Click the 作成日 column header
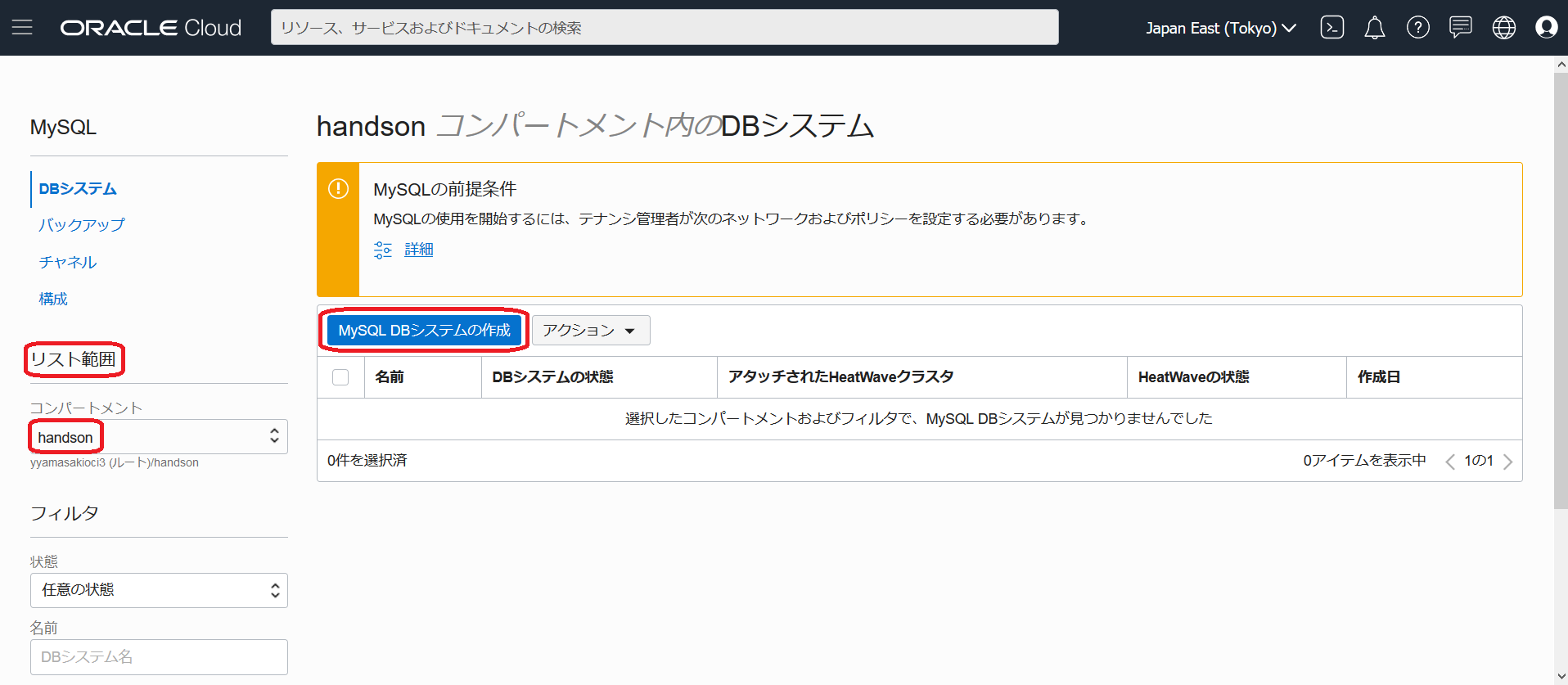The height and width of the screenshot is (685, 1568). 1379,377
